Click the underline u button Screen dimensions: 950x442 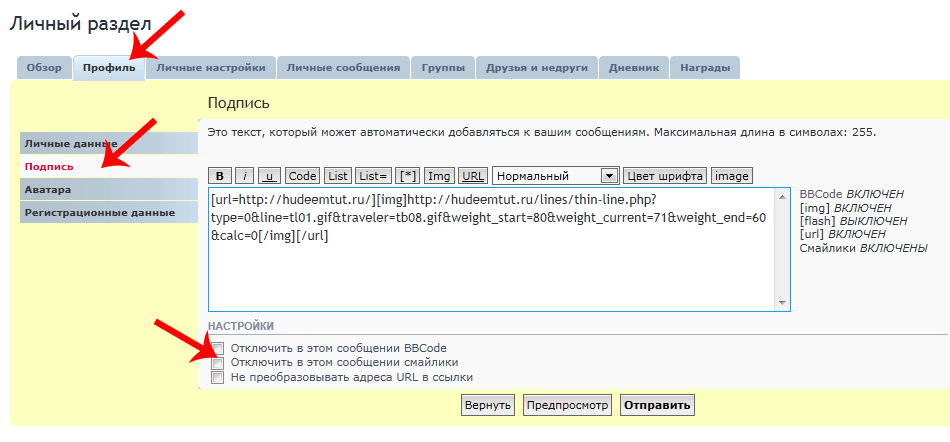(x=269, y=176)
